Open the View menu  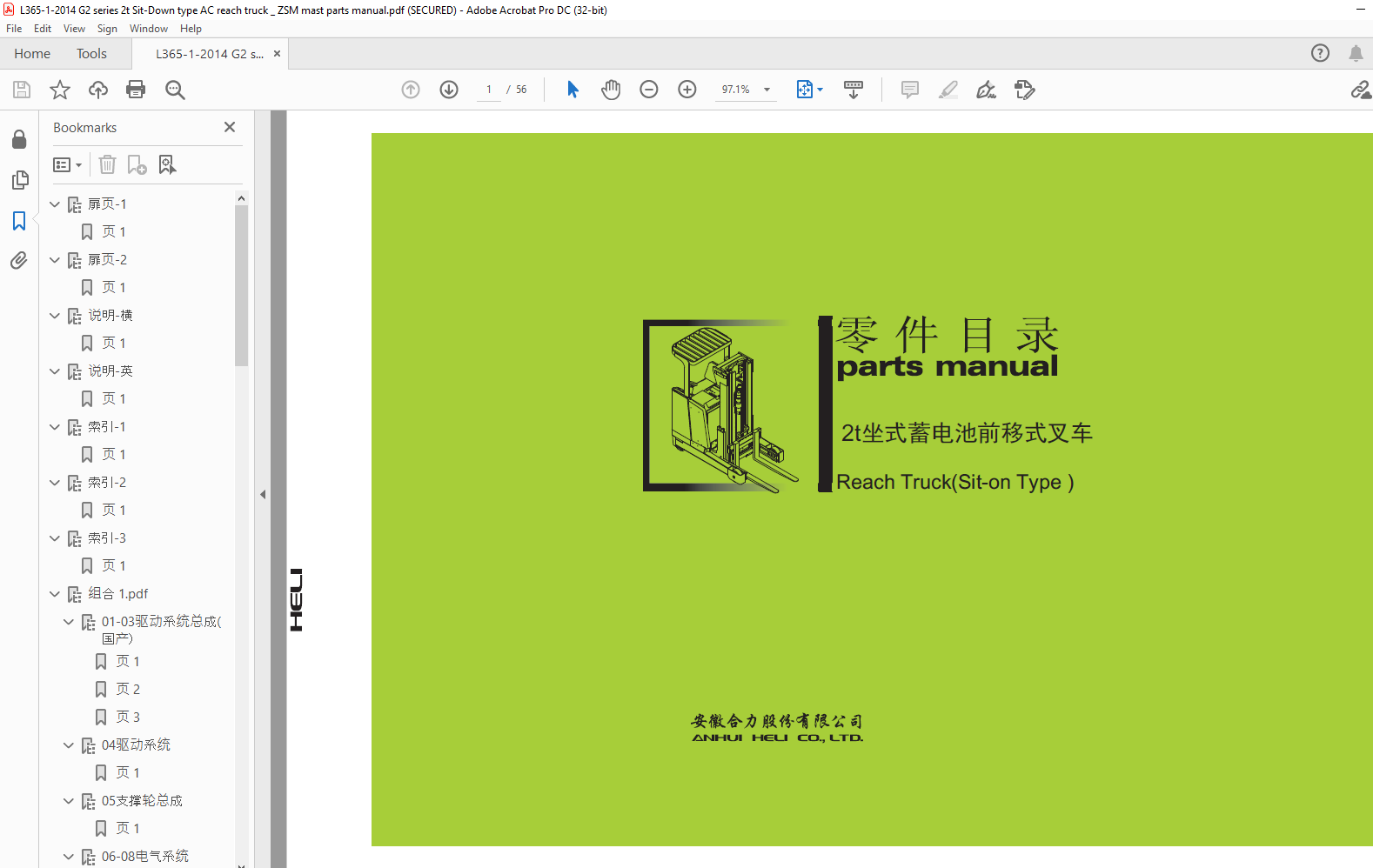(75, 29)
